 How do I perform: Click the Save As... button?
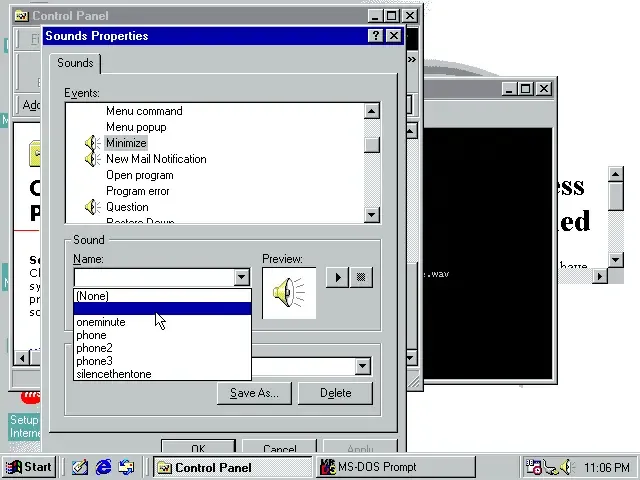[254, 393]
